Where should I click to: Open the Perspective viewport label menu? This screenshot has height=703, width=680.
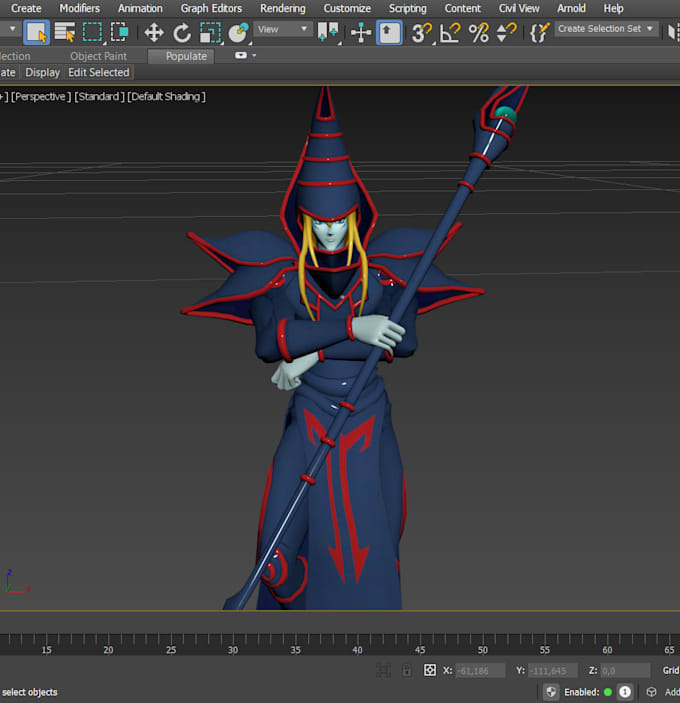pos(41,96)
